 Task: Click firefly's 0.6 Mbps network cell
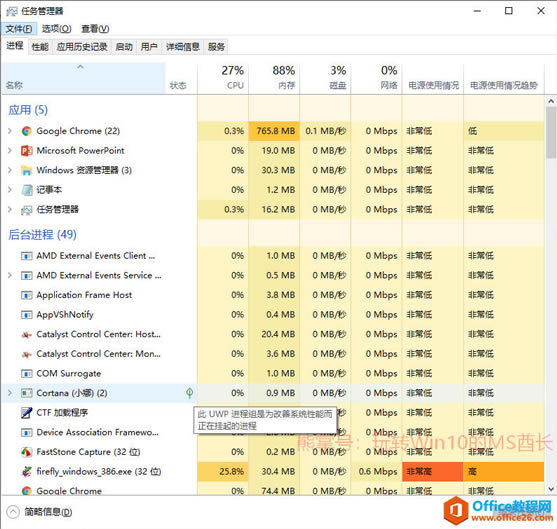tap(376, 472)
